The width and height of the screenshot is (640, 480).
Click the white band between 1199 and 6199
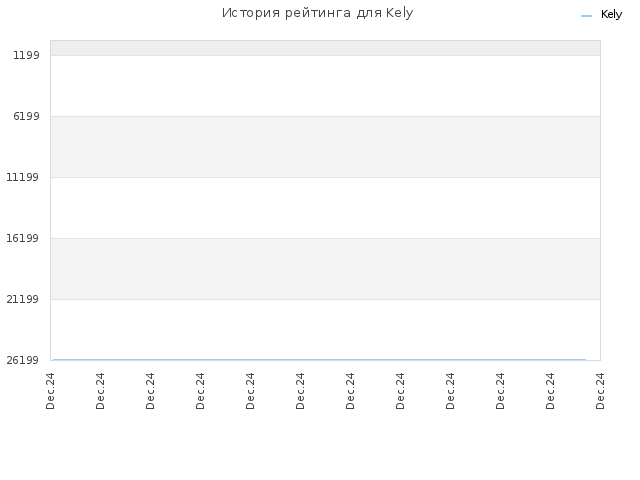(x=325, y=86)
